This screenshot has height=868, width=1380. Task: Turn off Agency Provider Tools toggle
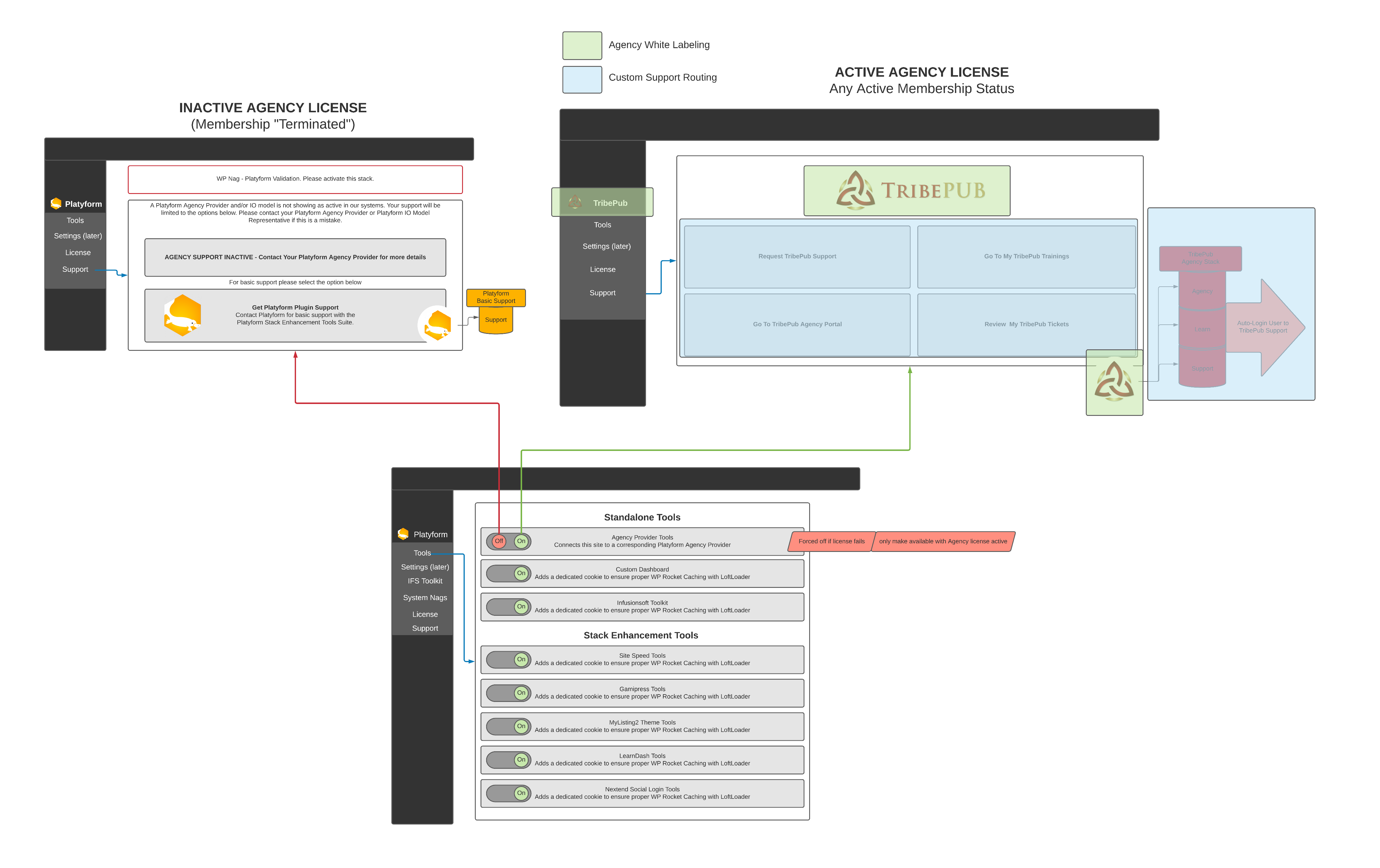[499, 542]
